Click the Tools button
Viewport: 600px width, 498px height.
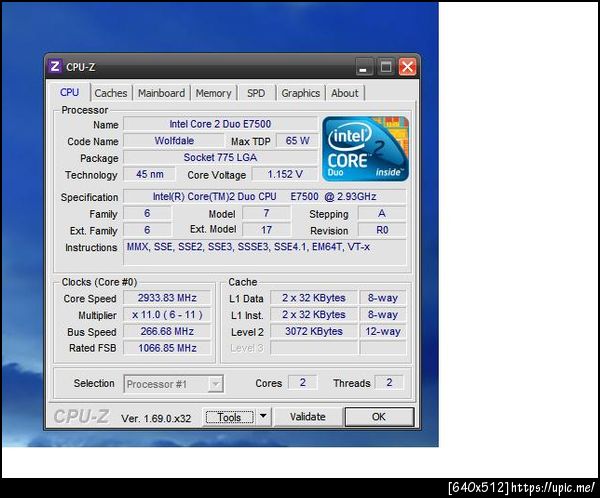229,417
